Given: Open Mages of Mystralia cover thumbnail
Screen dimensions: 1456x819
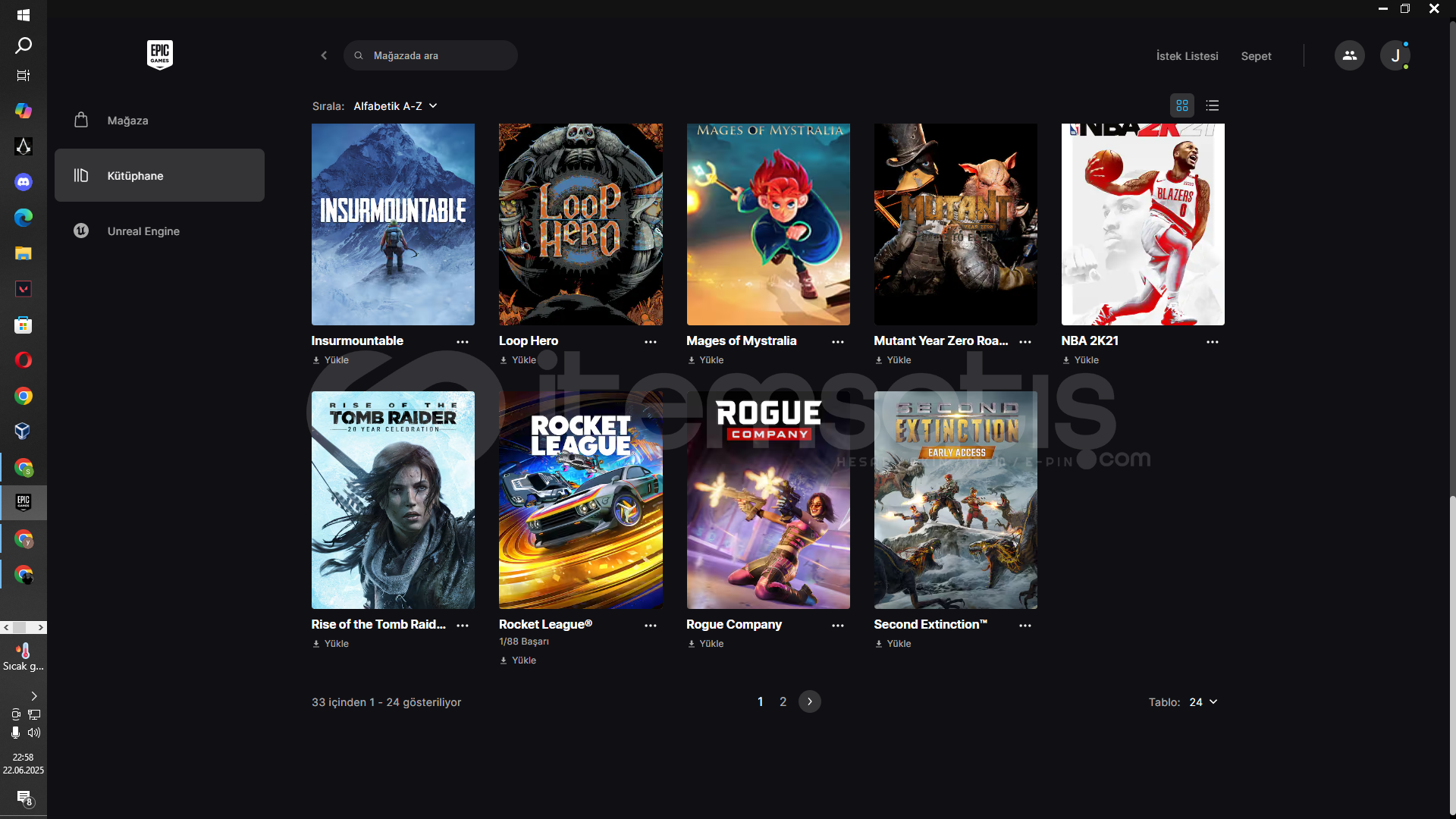Looking at the screenshot, I should (768, 224).
